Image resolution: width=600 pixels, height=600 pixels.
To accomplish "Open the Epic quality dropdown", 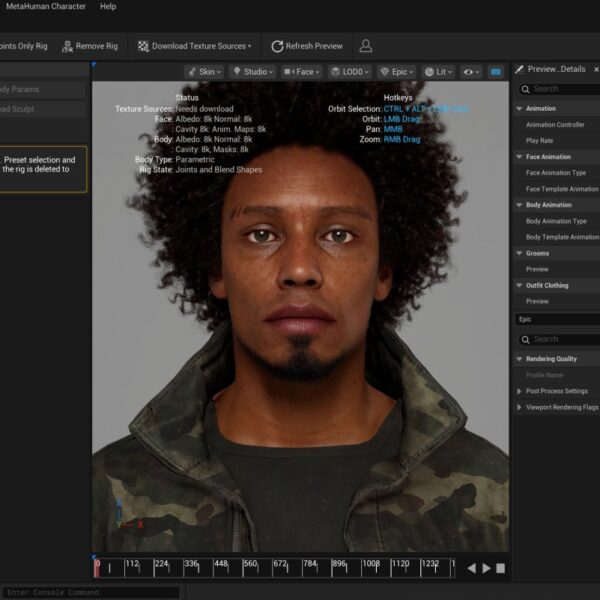I will coord(397,72).
